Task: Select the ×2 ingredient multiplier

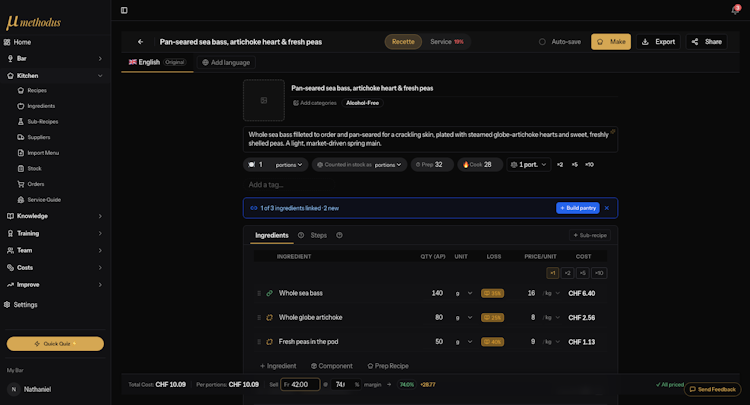Action: [x=567, y=273]
